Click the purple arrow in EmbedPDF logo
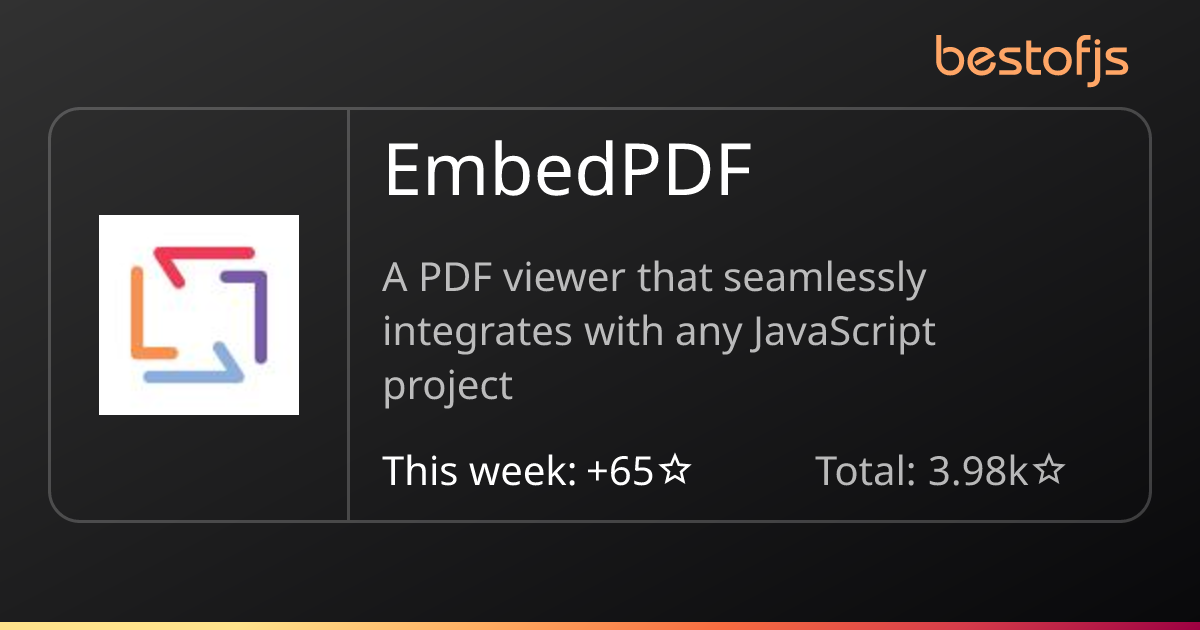This screenshot has height=630, width=1200. [x=249, y=315]
